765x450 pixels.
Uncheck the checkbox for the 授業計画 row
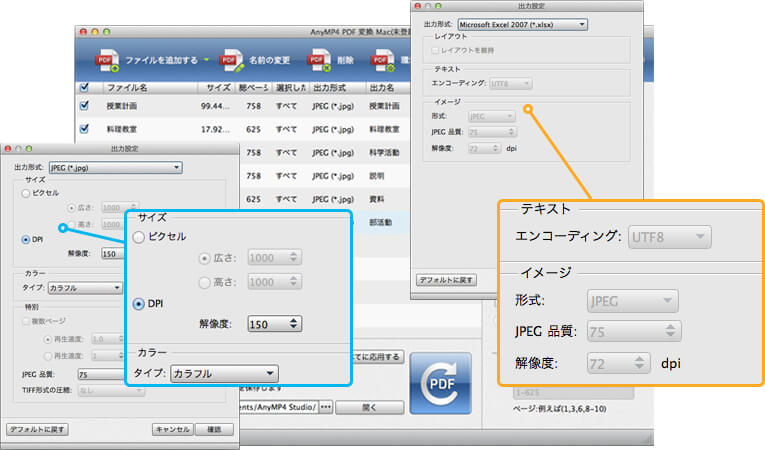84,105
